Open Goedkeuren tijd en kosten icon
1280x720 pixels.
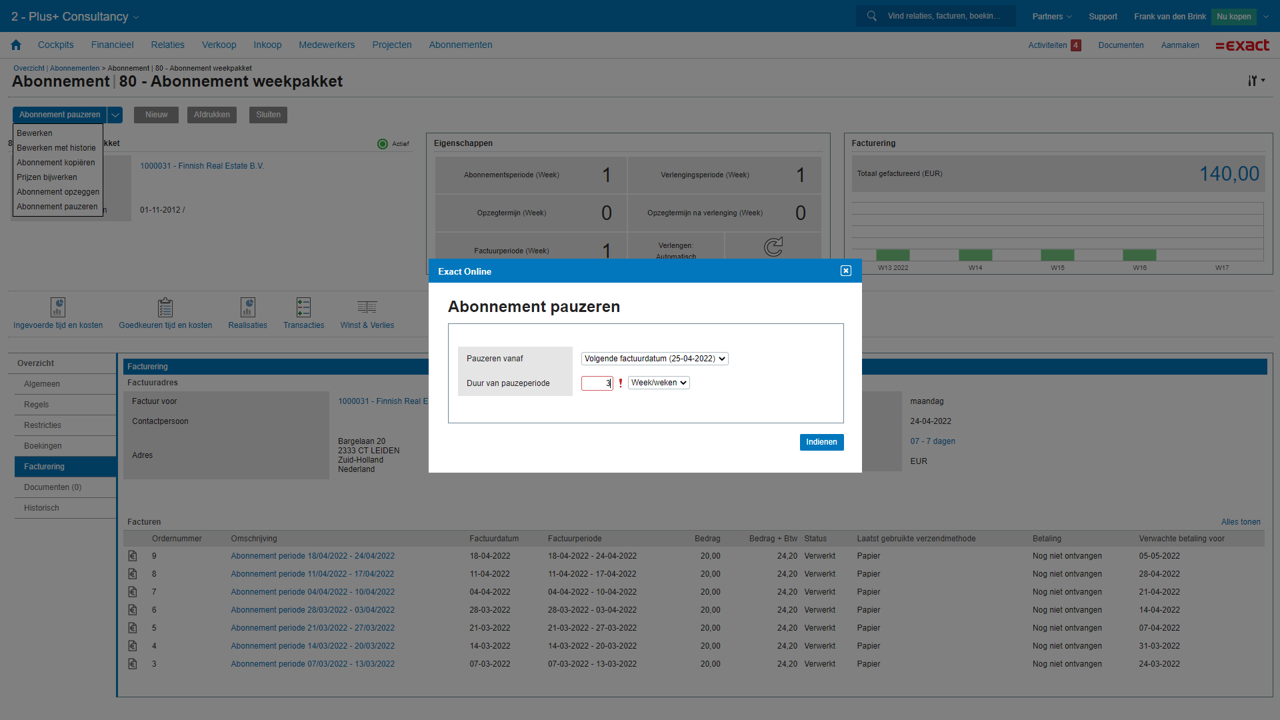coord(165,307)
